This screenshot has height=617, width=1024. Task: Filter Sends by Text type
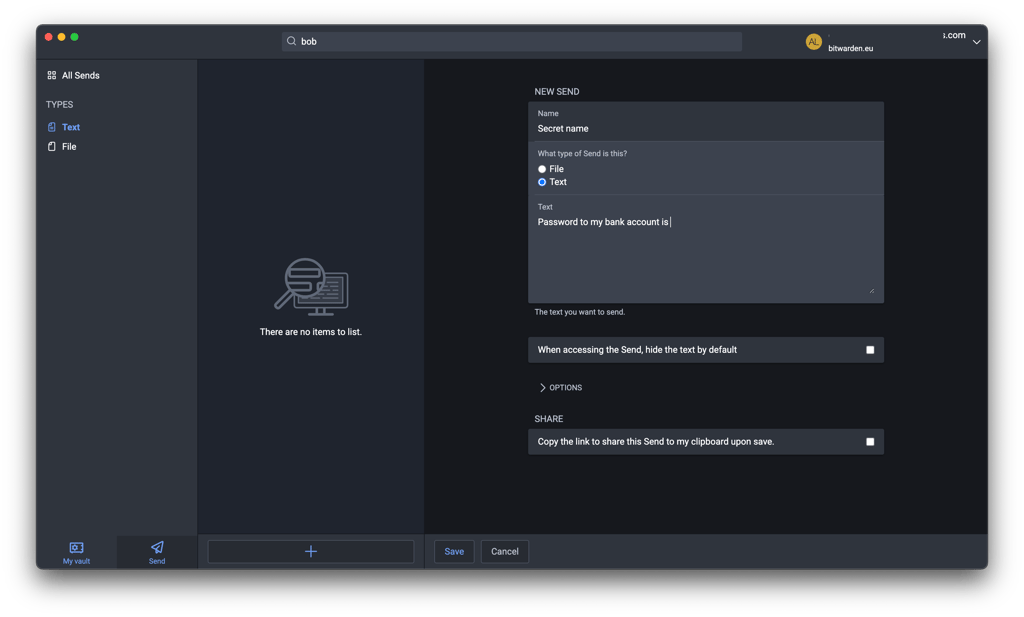click(64, 127)
